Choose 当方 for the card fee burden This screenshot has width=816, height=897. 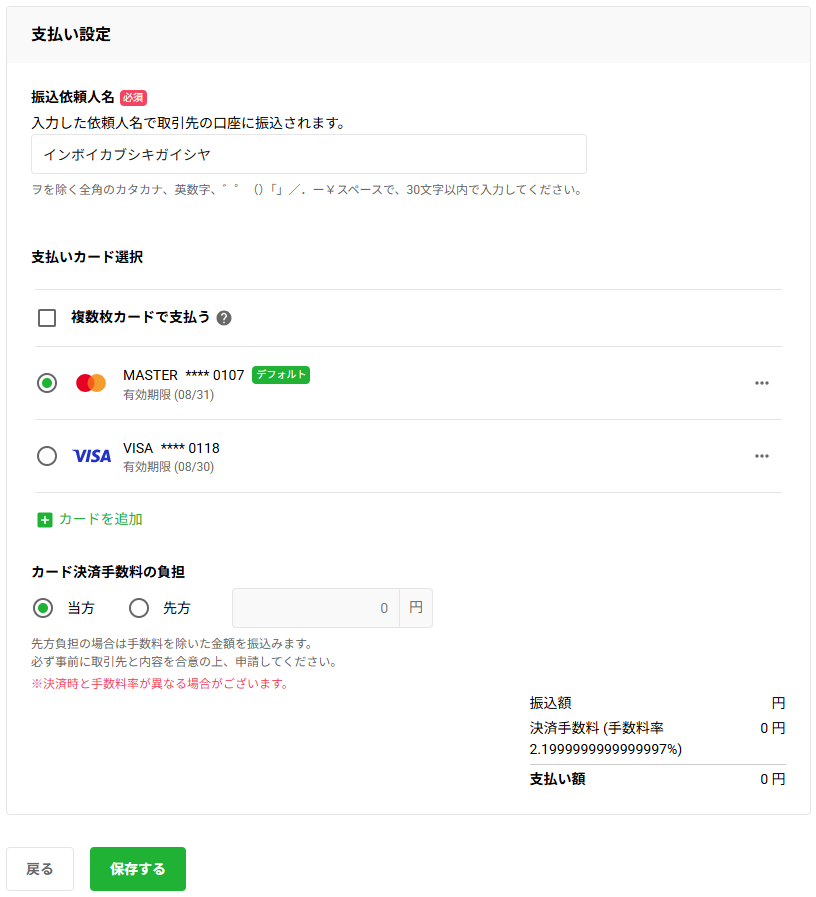tap(43, 608)
